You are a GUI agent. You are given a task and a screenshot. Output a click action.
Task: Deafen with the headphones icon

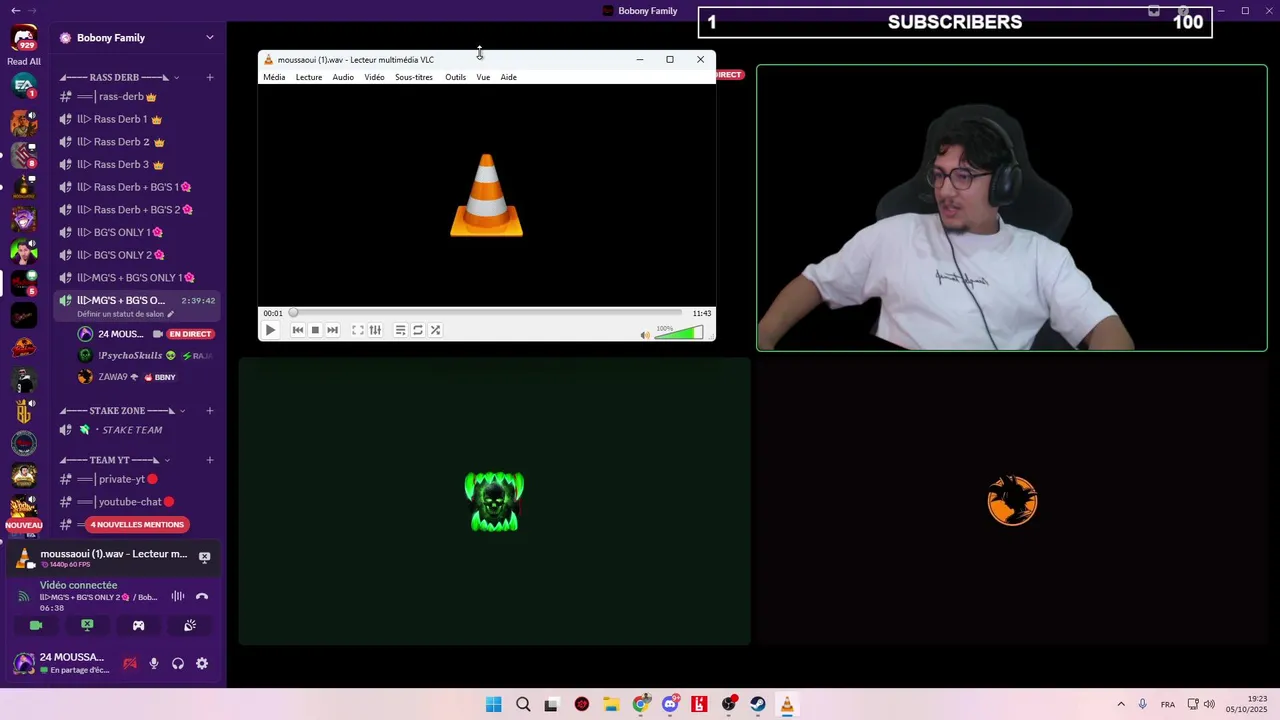(178, 663)
